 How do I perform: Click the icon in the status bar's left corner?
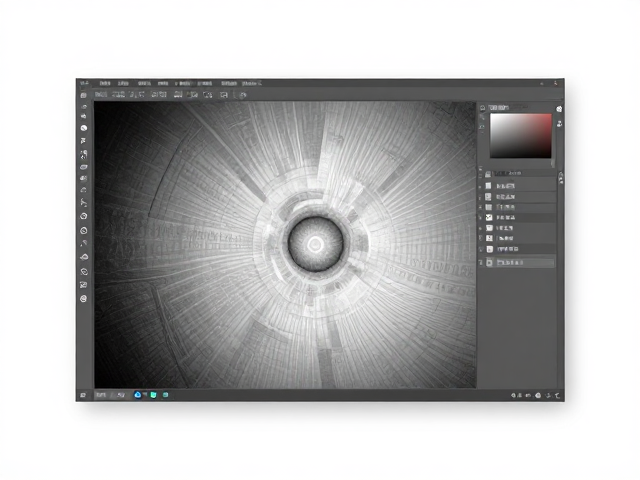pyautogui.click(x=83, y=395)
